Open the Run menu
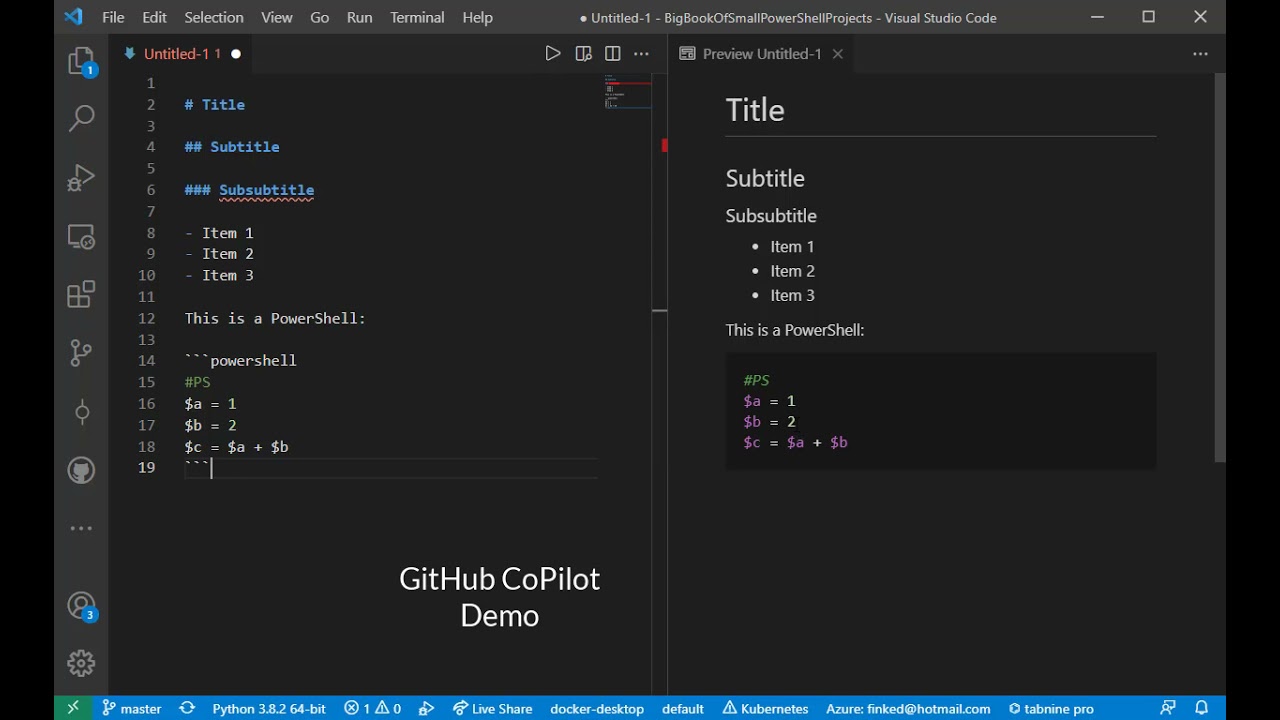The image size is (1280, 720). (360, 17)
